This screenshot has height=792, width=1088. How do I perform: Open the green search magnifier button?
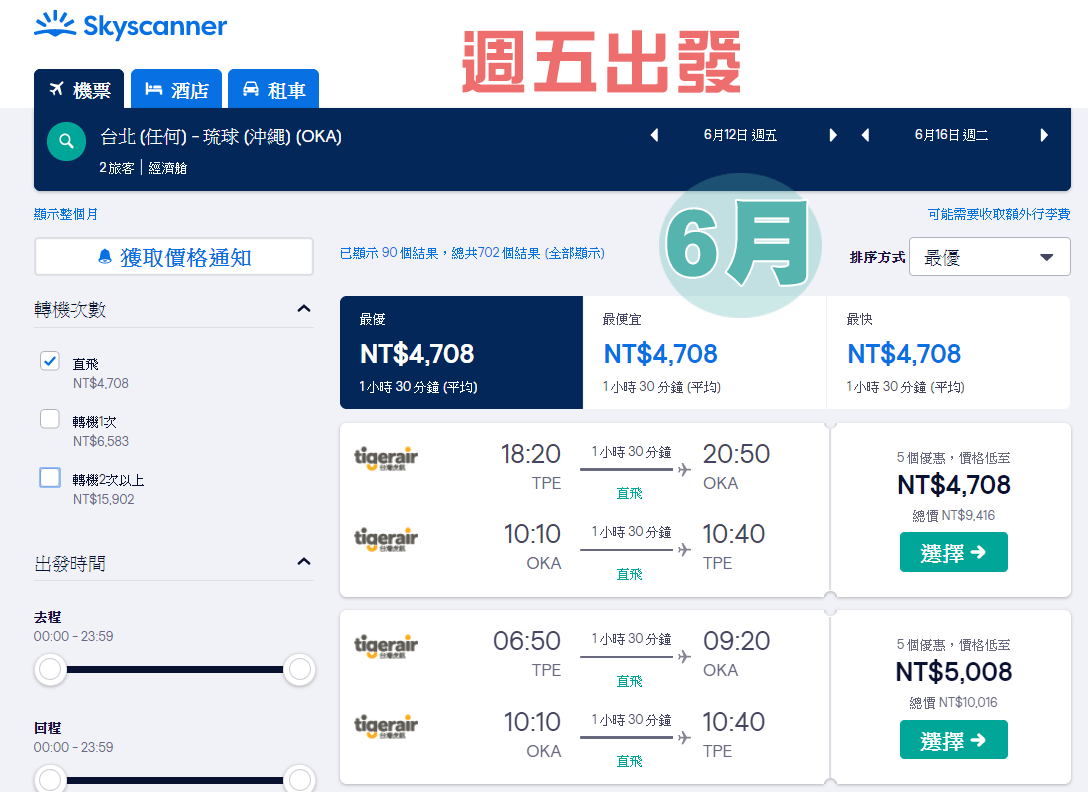[x=67, y=142]
